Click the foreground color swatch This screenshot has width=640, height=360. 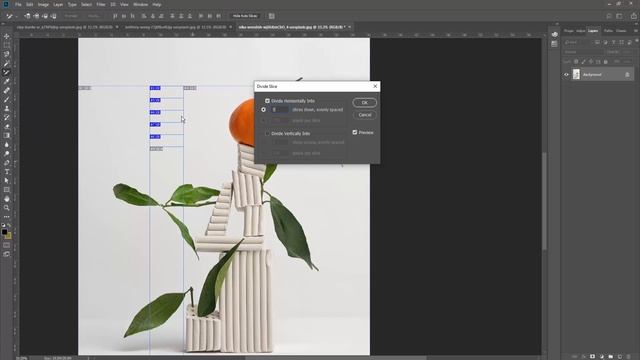[x=4, y=232]
